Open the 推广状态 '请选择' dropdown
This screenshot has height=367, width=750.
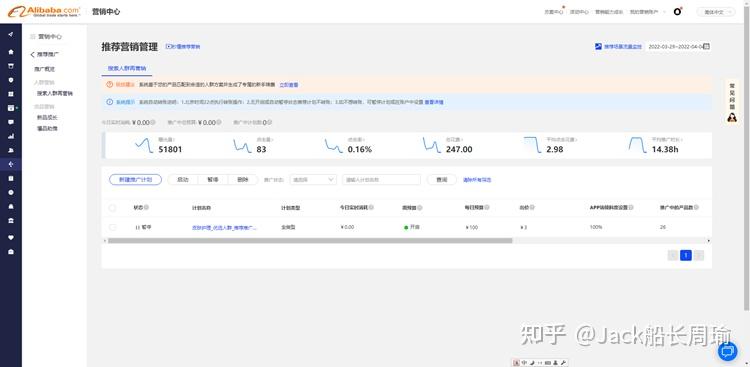(x=313, y=179)
